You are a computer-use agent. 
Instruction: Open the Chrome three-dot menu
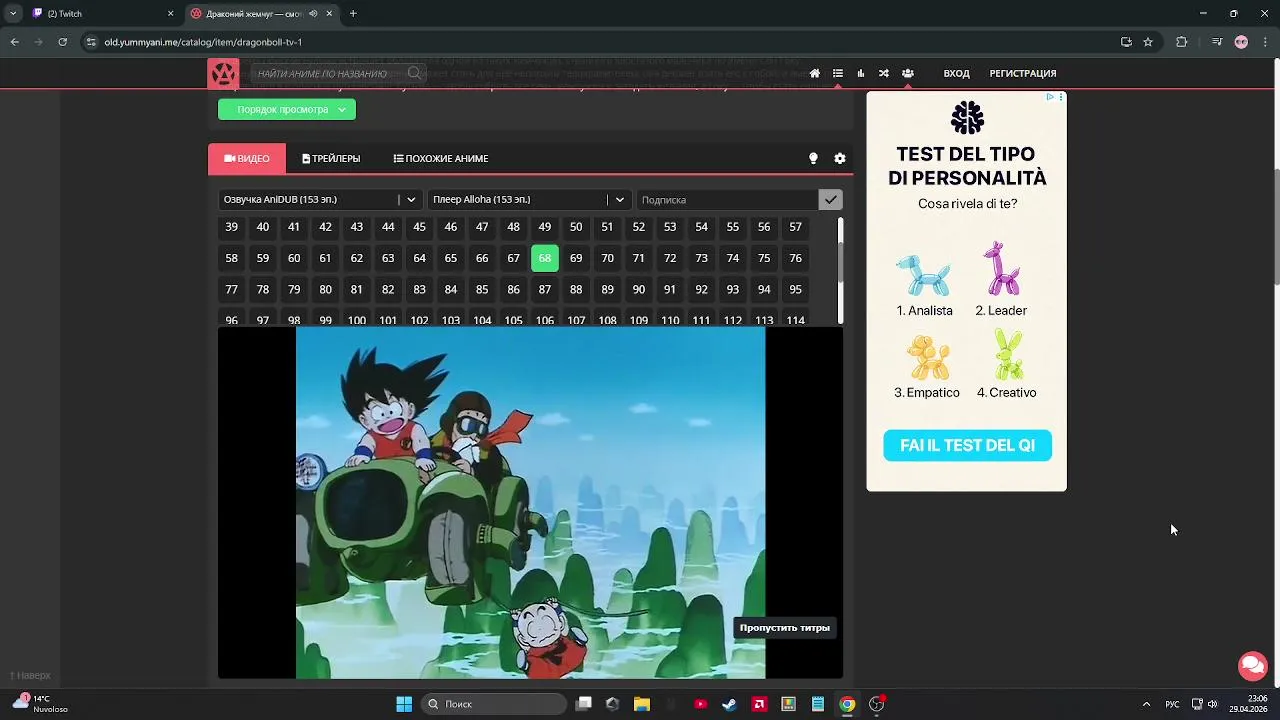coord(1265,42)
